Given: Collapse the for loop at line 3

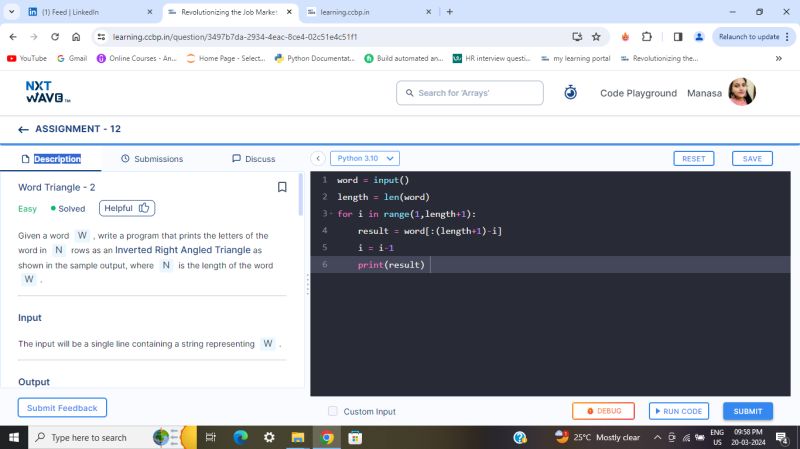Looking at the screenshot, I should click(x=329, y=214).
